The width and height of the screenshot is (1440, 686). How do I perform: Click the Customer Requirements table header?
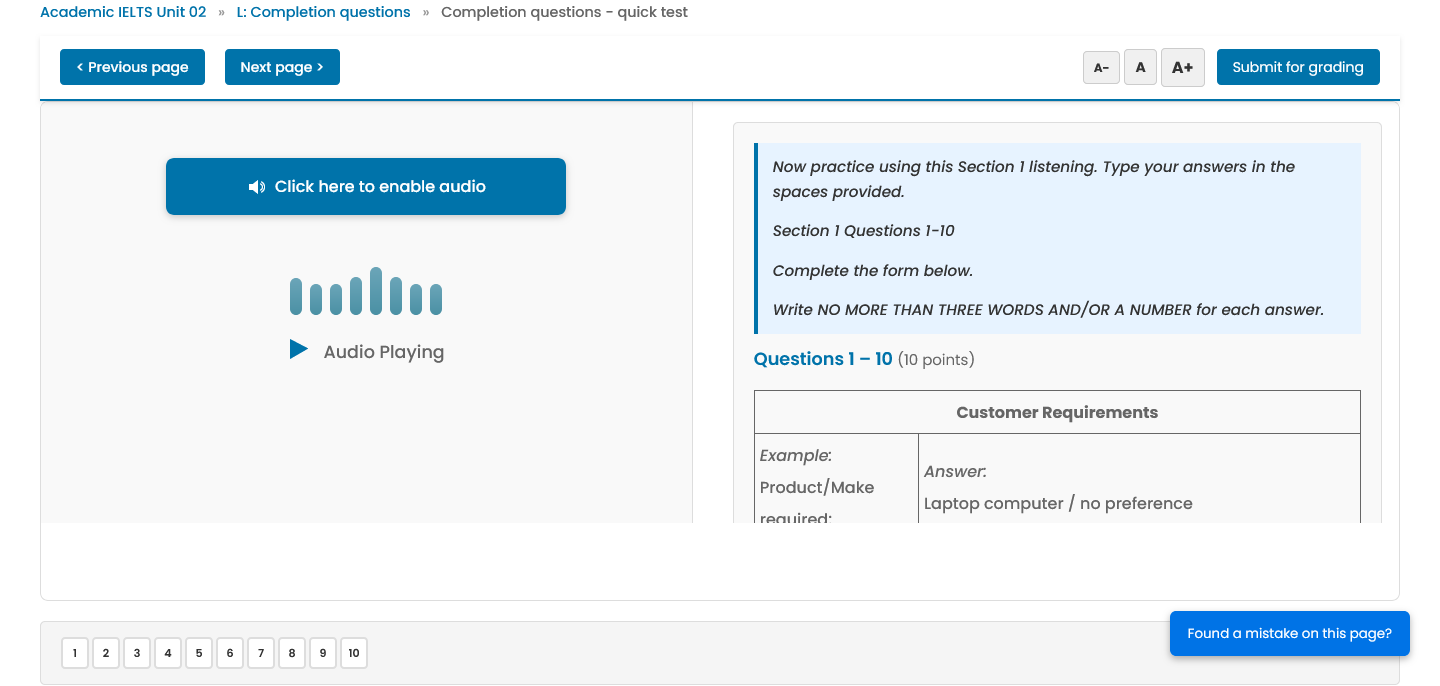click(1057, 412)
